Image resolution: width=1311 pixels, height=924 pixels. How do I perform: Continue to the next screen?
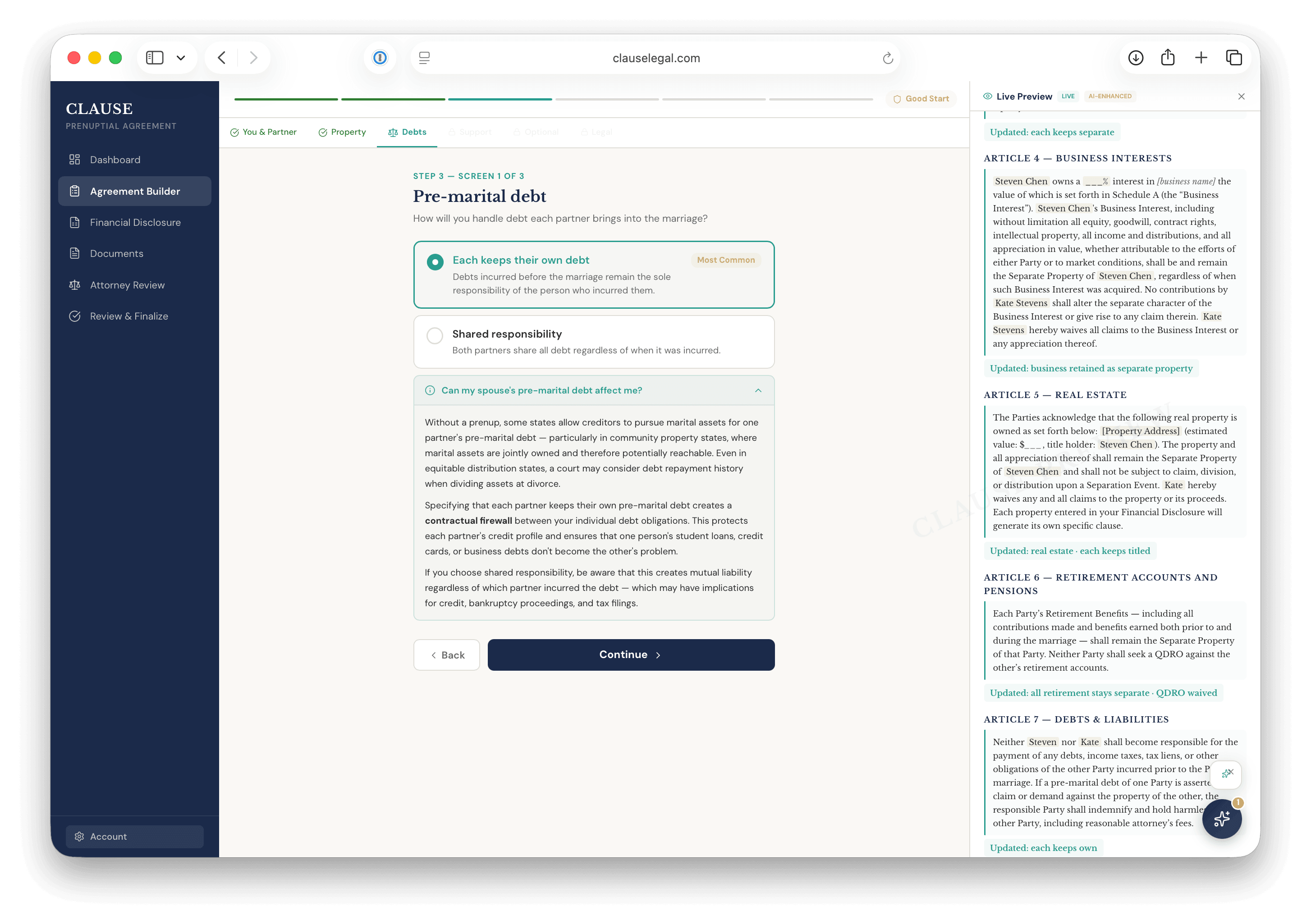click(x=631, y=654)
